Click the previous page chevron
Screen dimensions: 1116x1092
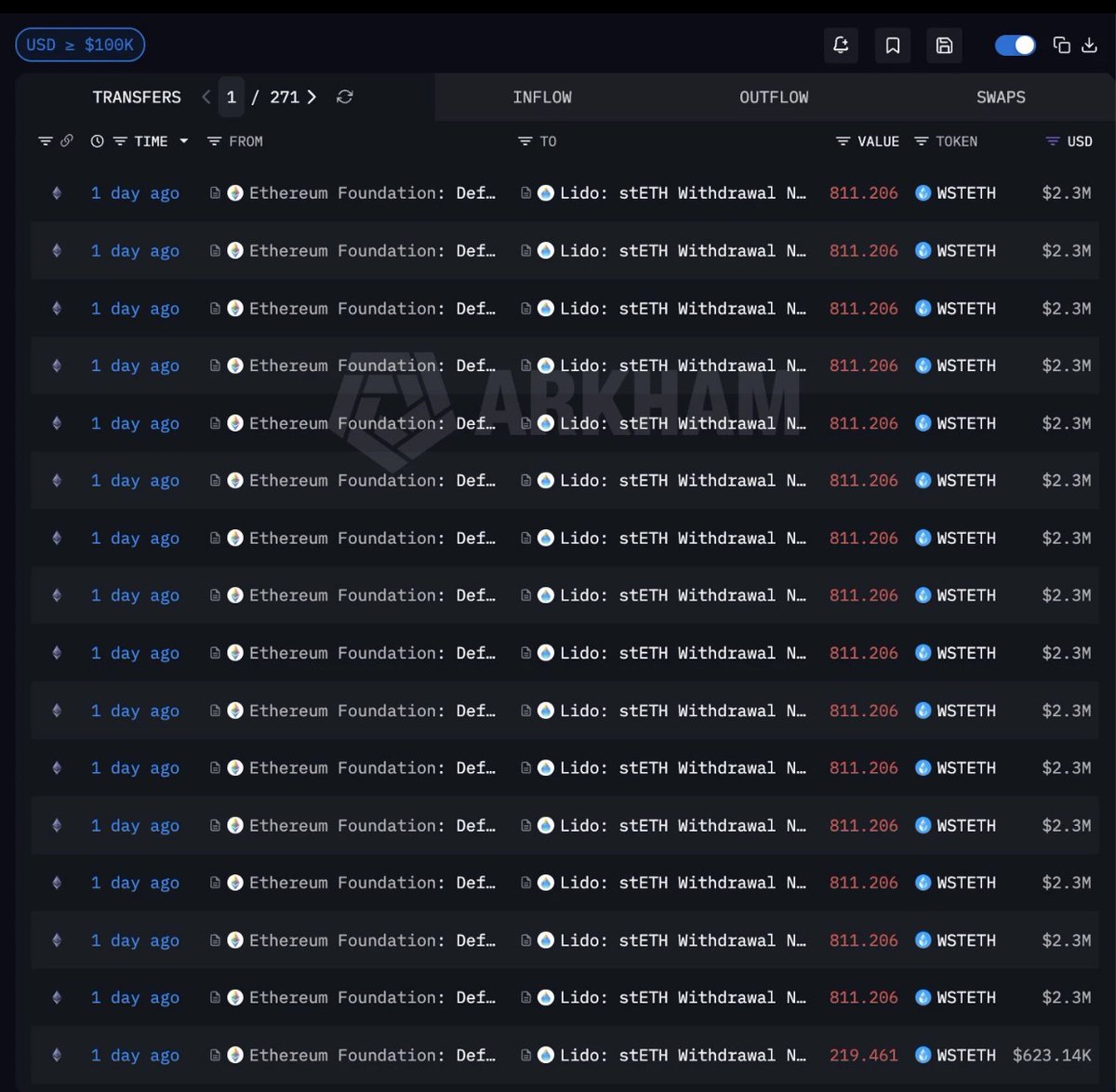pyautogui.click(x=206, y=97)
